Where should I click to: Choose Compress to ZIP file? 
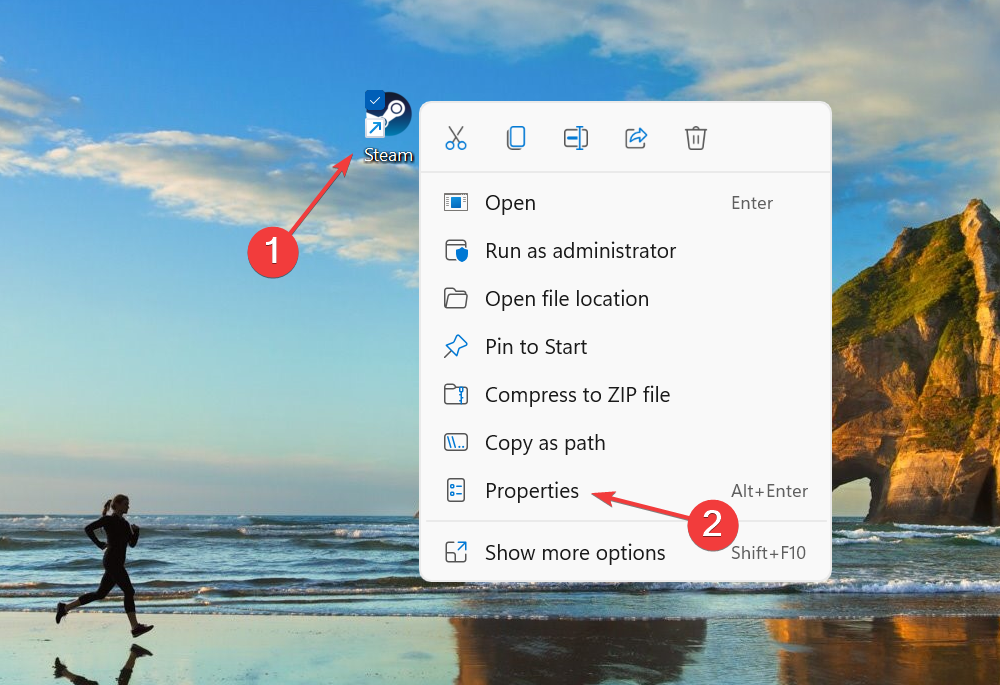tap(625, 395)
